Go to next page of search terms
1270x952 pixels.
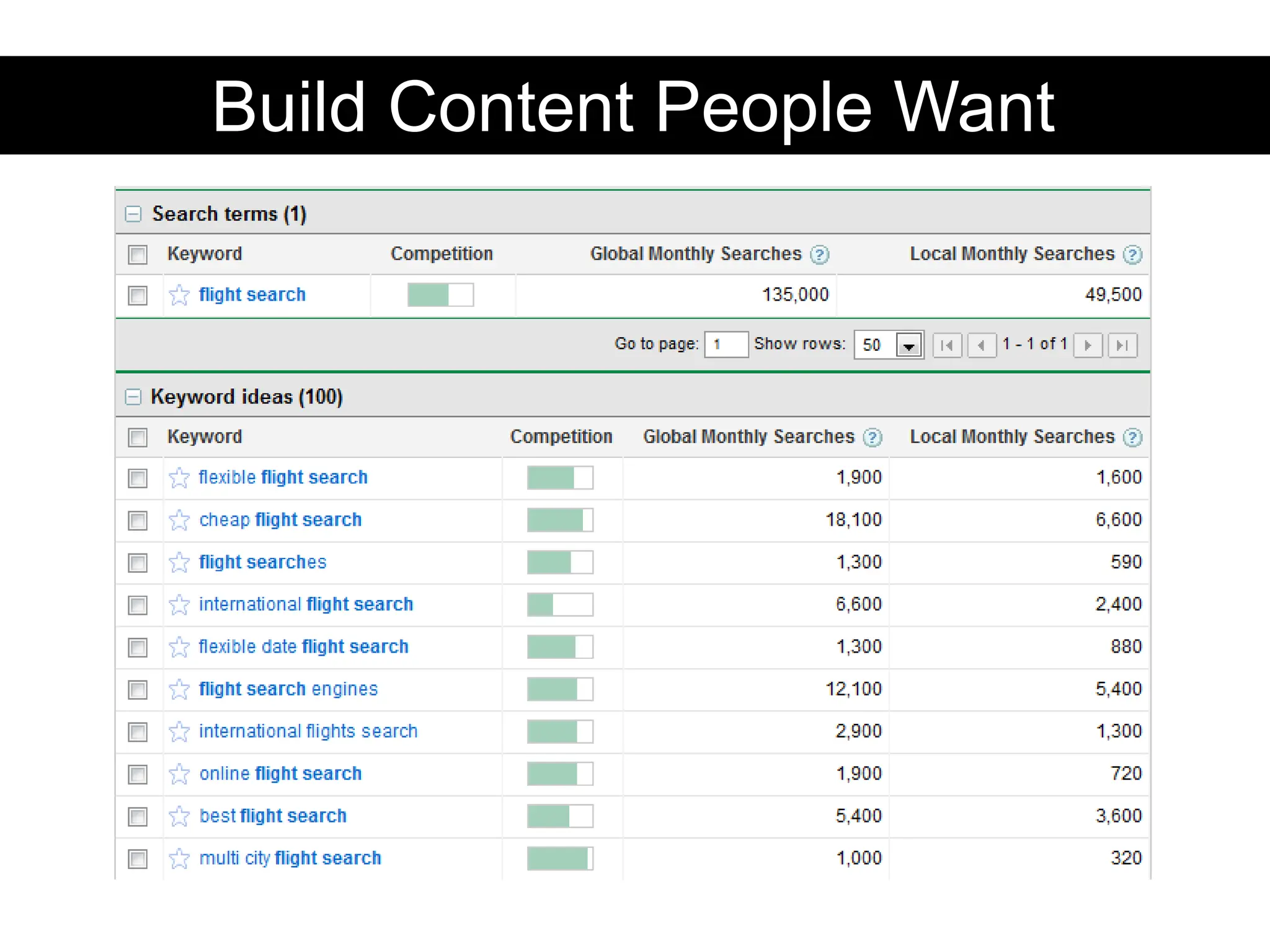point(1088,345)
